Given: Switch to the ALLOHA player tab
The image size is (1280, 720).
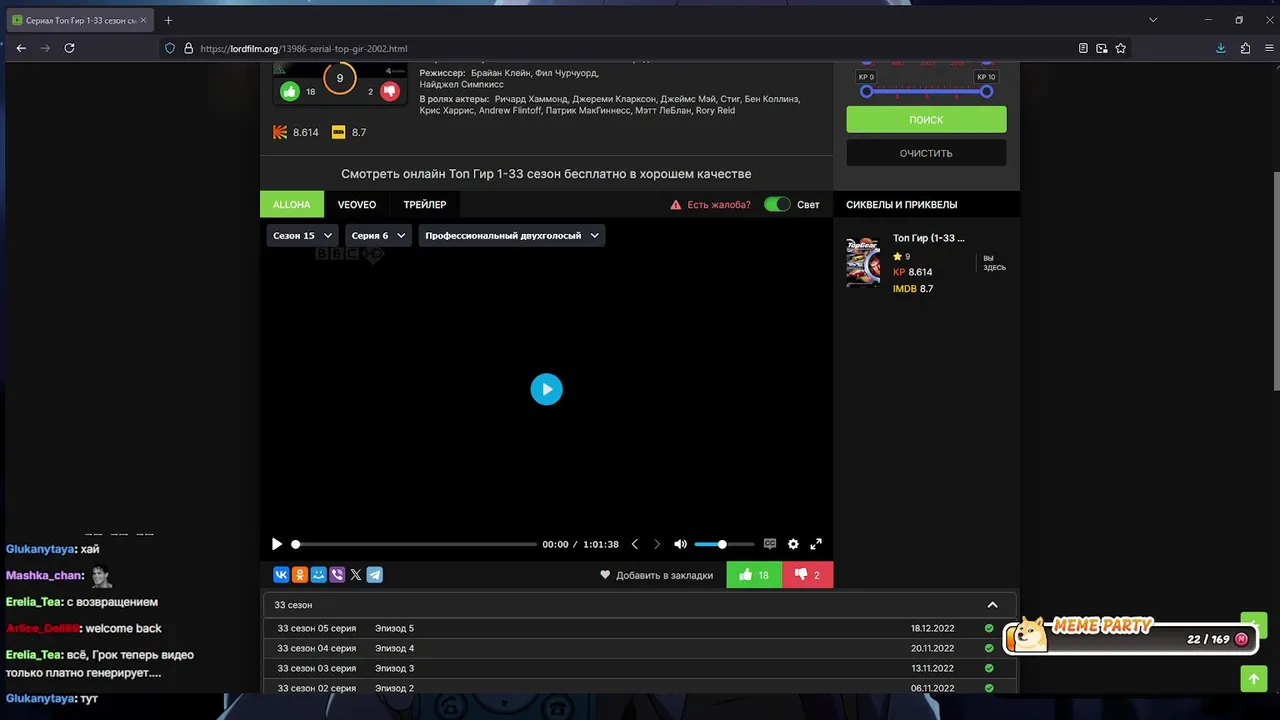Looking at the screenshot, I should pyautogui.click(x=292, y=204).
